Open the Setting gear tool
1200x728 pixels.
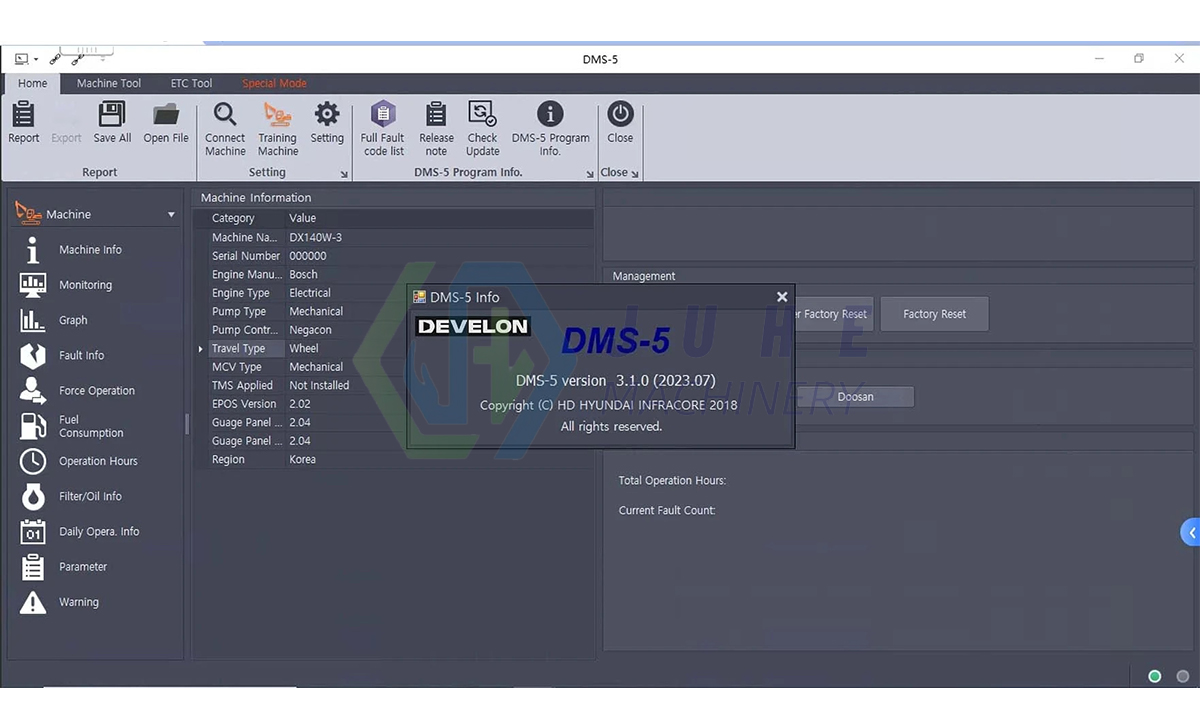[327, 122]
